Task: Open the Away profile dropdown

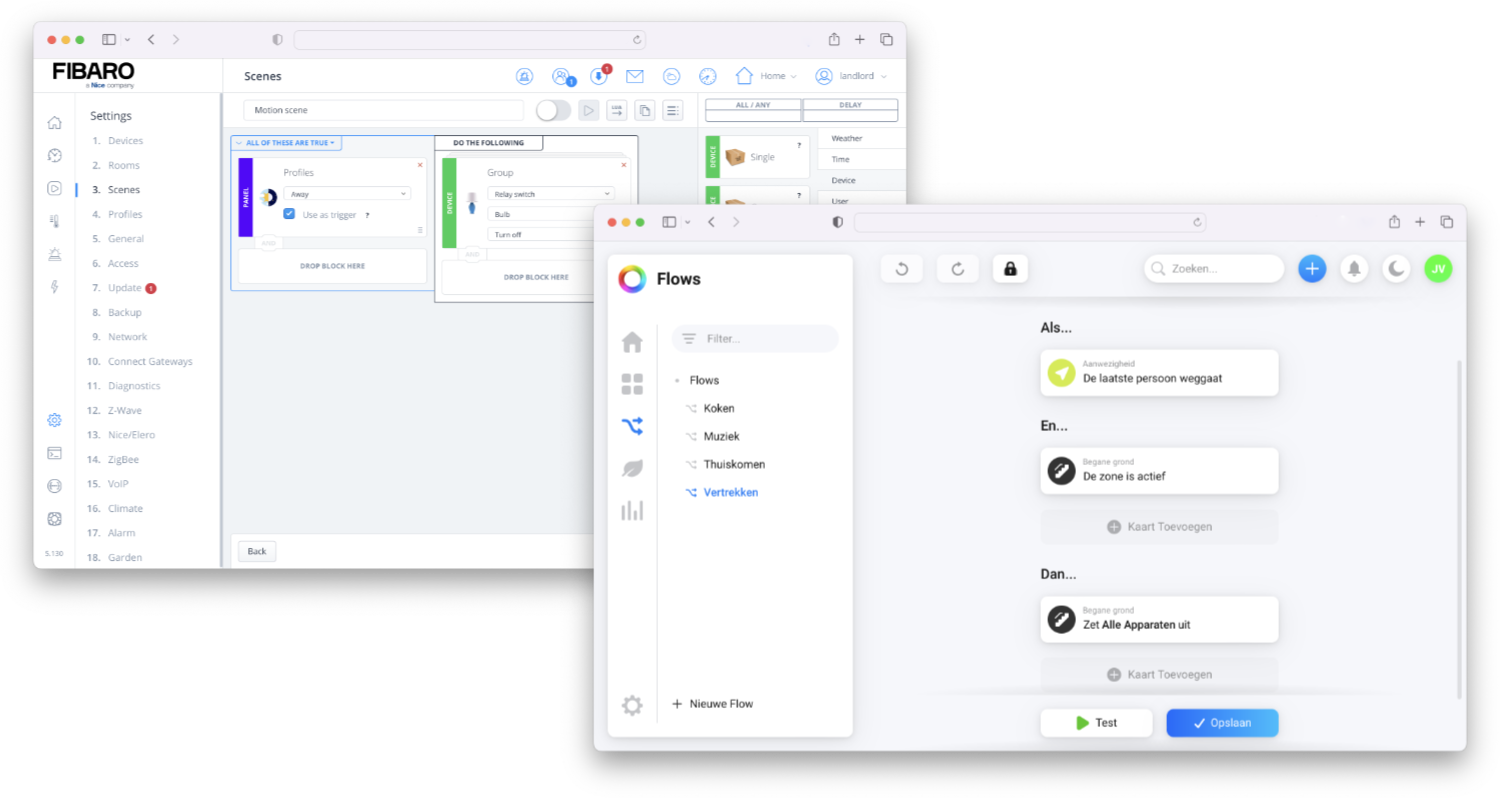Action: (x=347, y=194)
